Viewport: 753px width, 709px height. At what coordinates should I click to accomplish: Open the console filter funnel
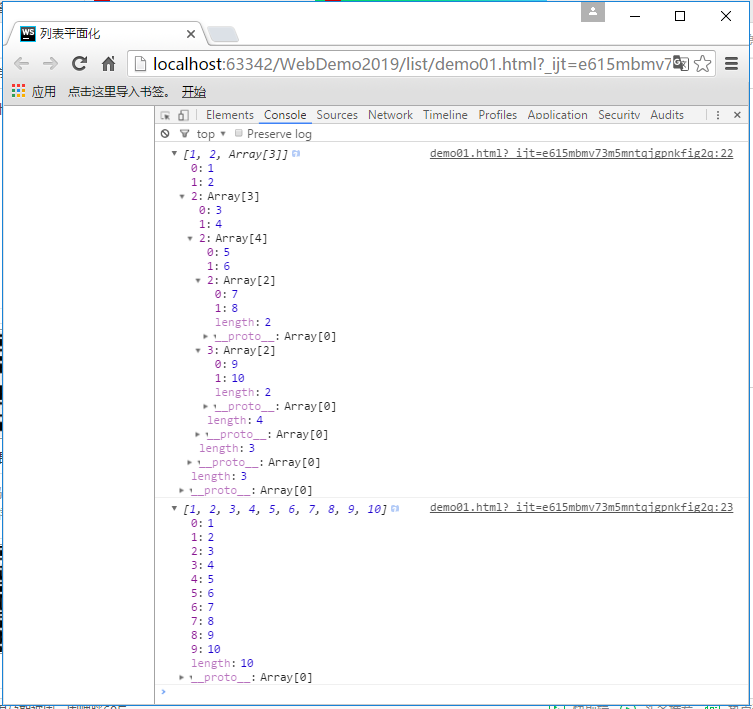coord(184,134)
